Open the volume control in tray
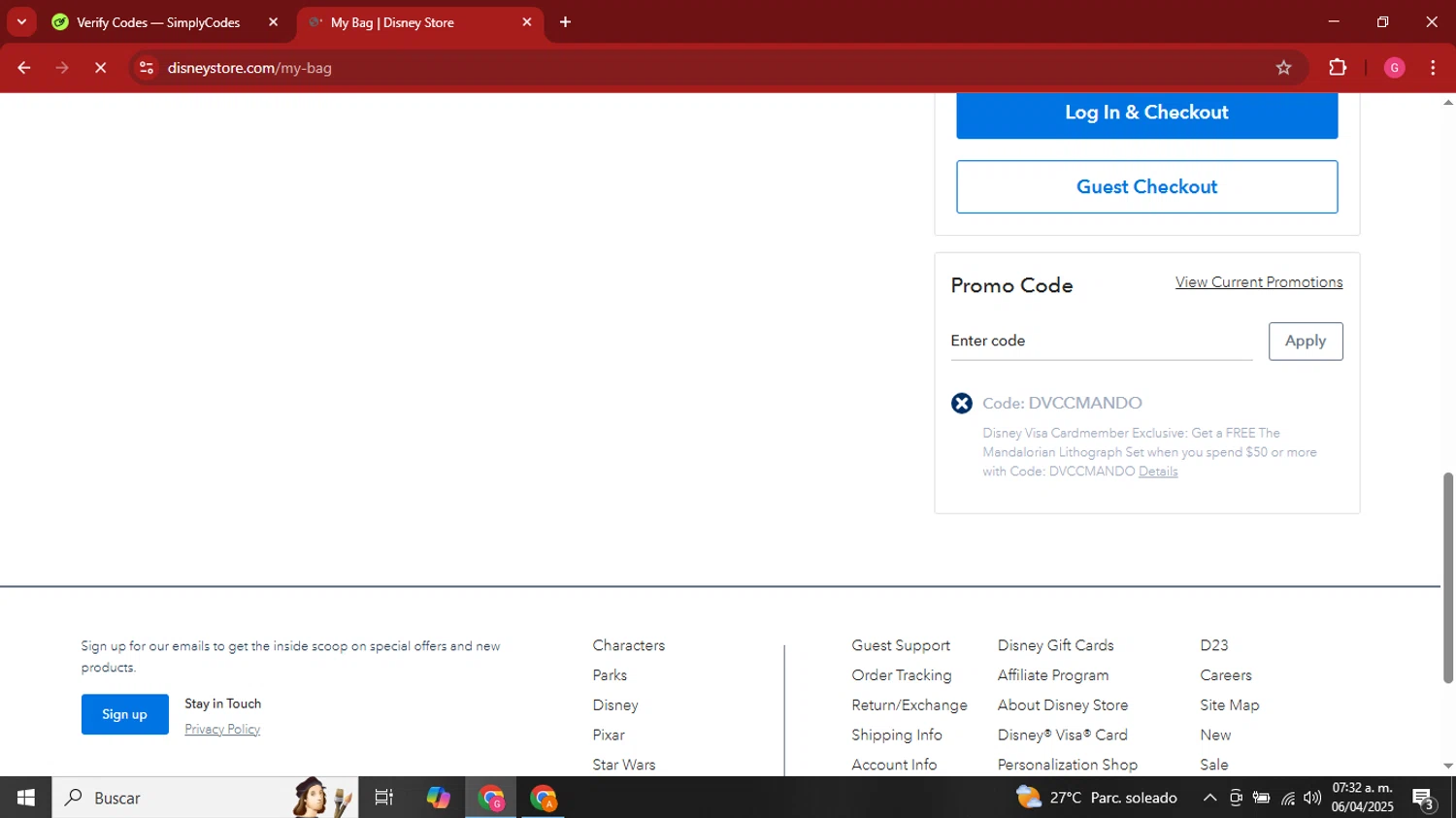 tap(1312, 798)
